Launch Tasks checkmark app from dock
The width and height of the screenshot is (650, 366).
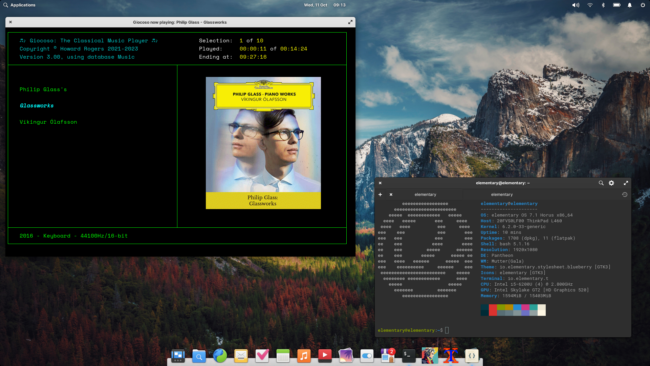(x=262, y=356)
